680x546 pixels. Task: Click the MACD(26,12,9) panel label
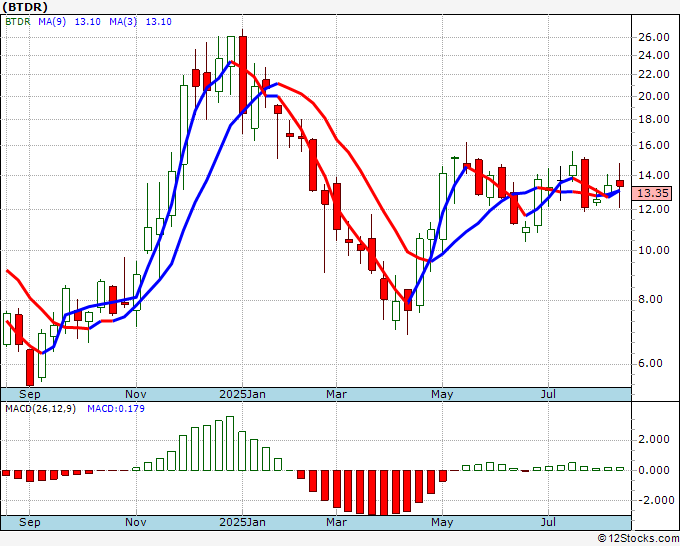point(40,409)
